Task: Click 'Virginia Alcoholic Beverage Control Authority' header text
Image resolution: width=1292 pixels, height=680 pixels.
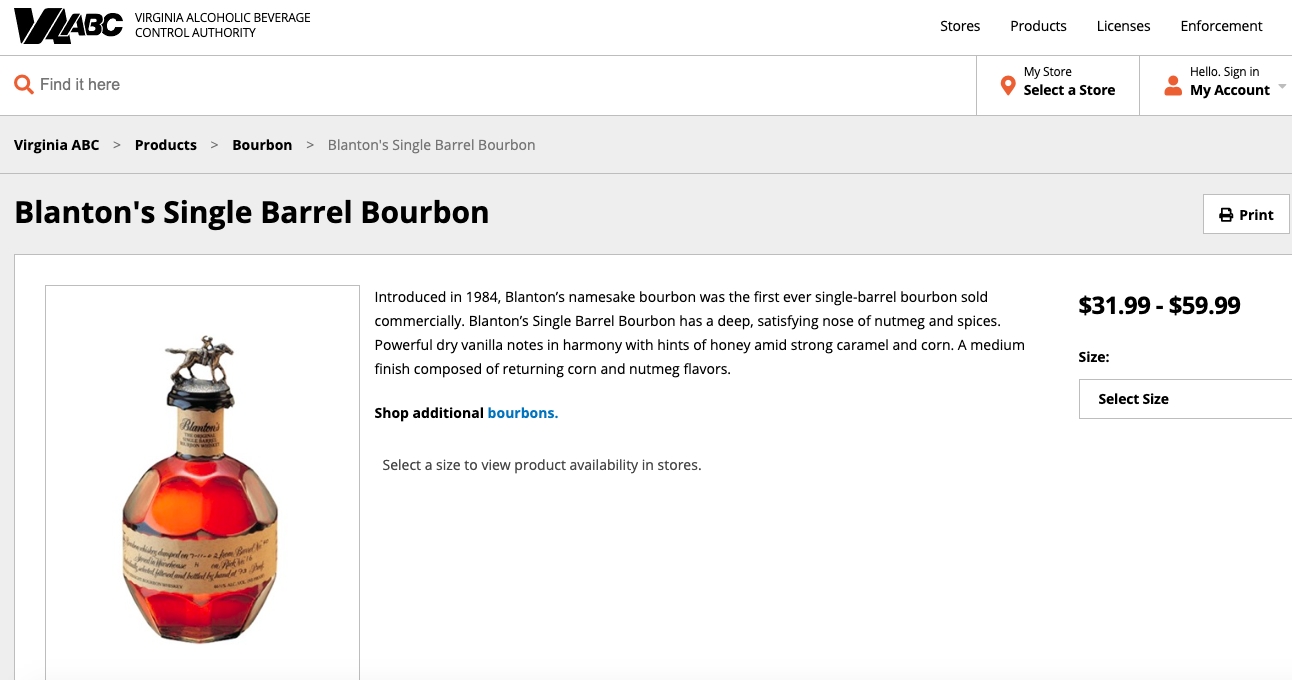Action: [x=223, y=26]
